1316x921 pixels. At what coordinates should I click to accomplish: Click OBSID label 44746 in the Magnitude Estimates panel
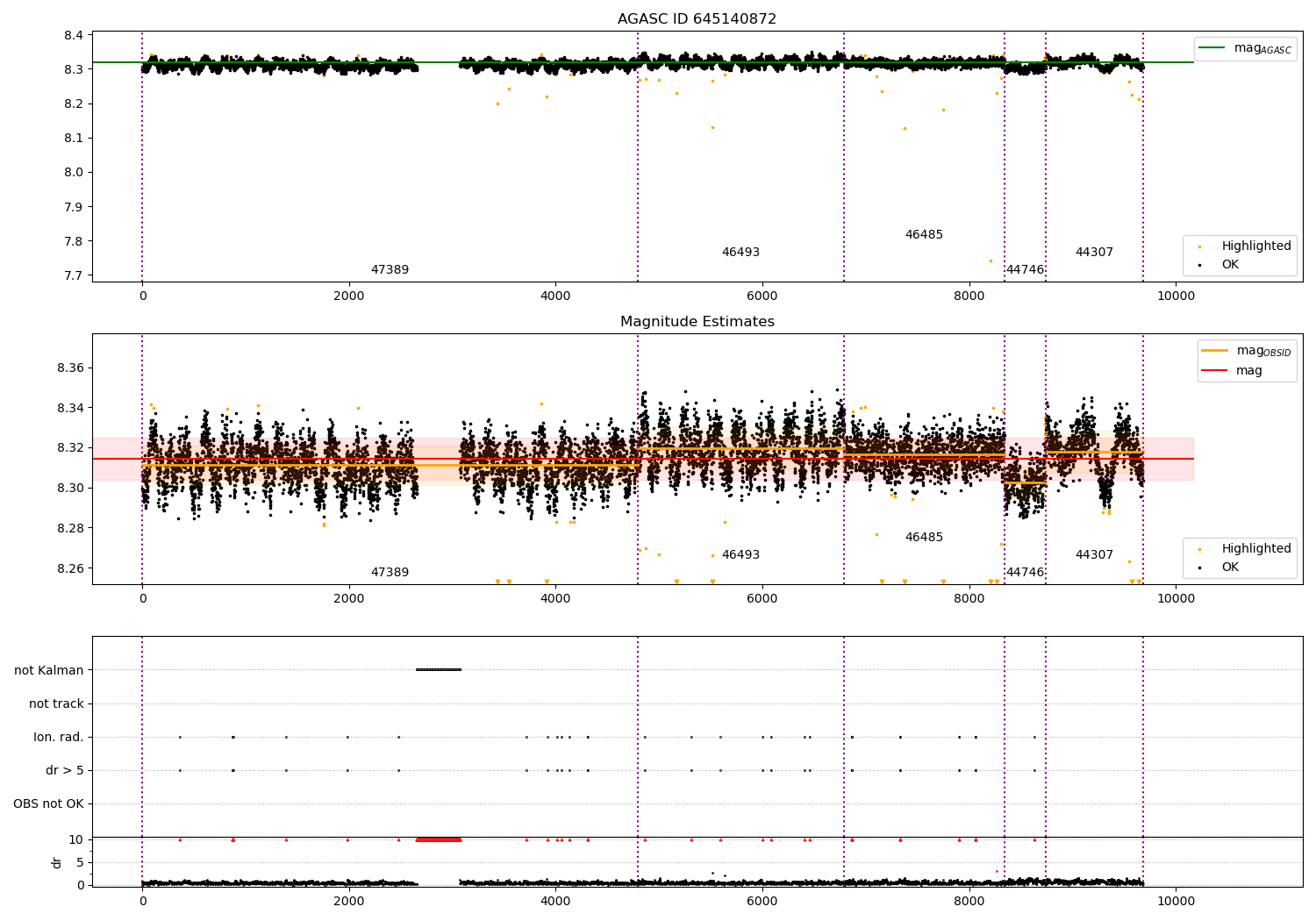point(1025,572)
